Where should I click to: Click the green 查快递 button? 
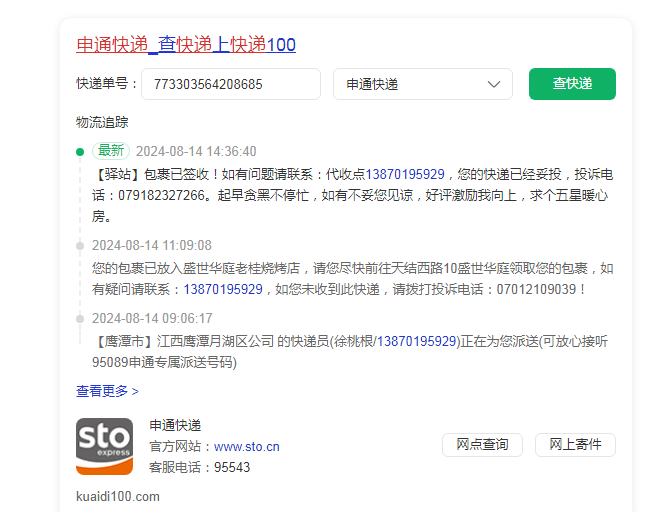pos(572,84)
